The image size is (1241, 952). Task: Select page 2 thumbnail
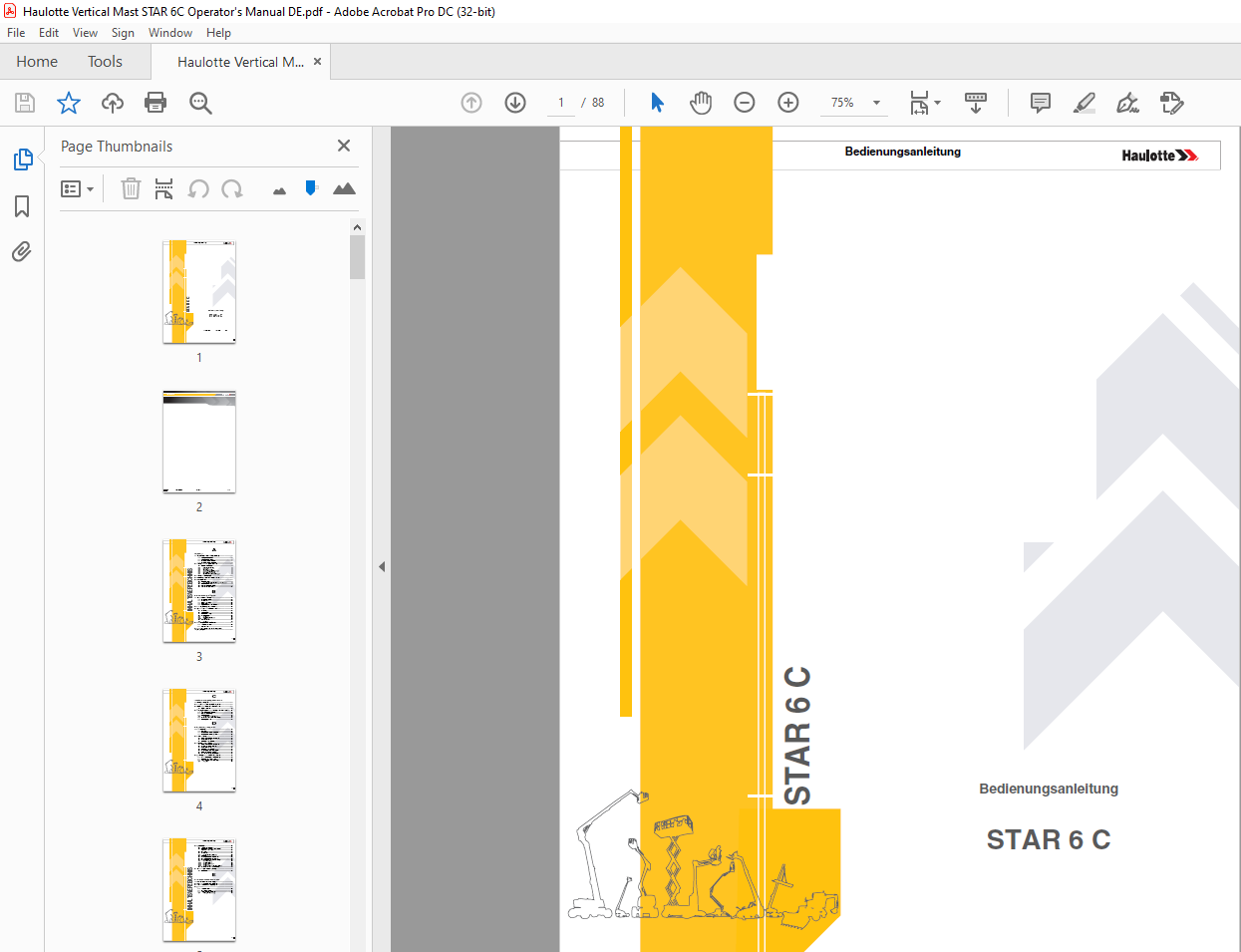pos(199,441)
